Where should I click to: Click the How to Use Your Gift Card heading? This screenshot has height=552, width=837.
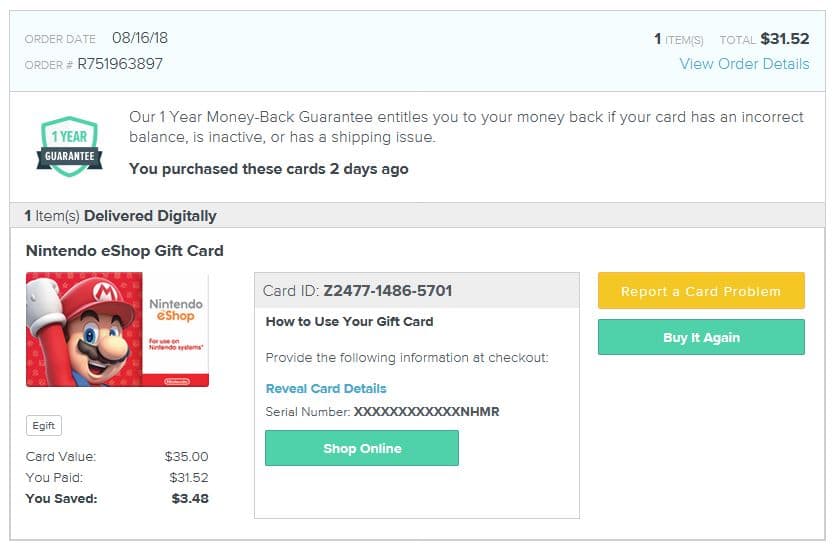(349, 322)
